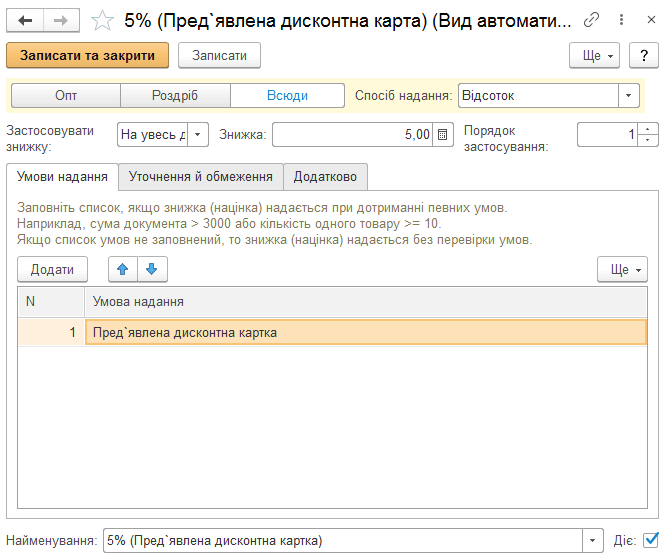Add this form to favorites star
665x557 pixels.
[102, 20]
